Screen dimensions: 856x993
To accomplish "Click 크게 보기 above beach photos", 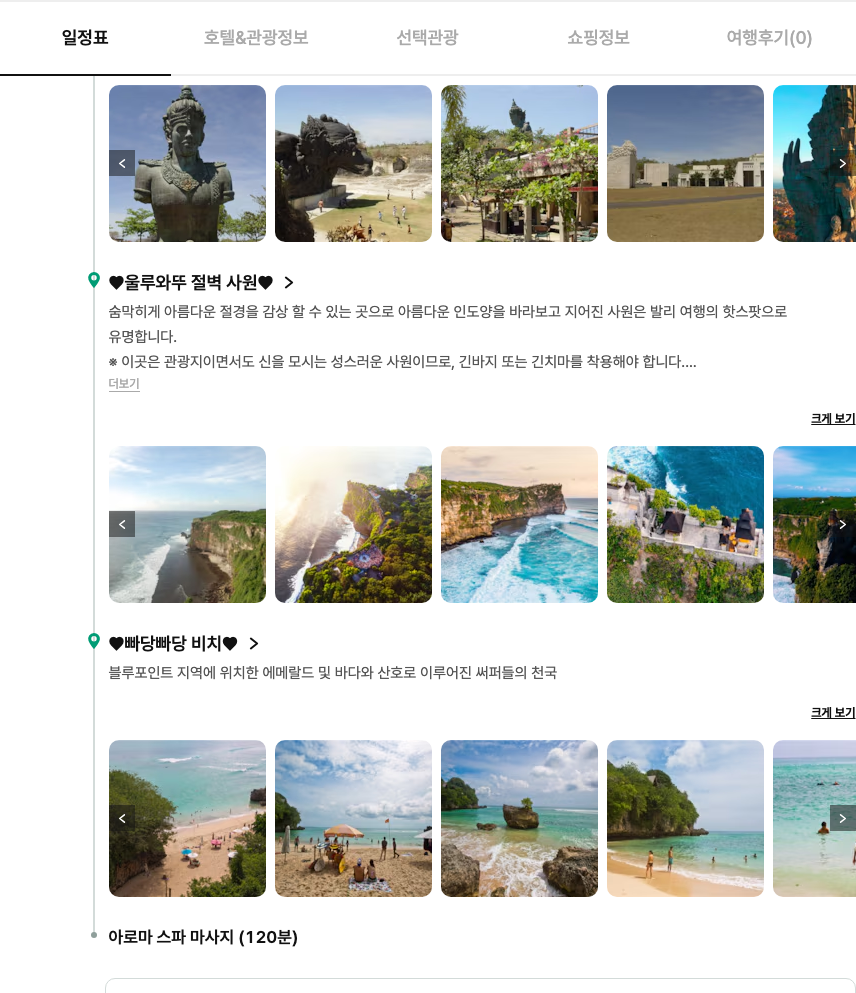I will (x=833, y=712).
